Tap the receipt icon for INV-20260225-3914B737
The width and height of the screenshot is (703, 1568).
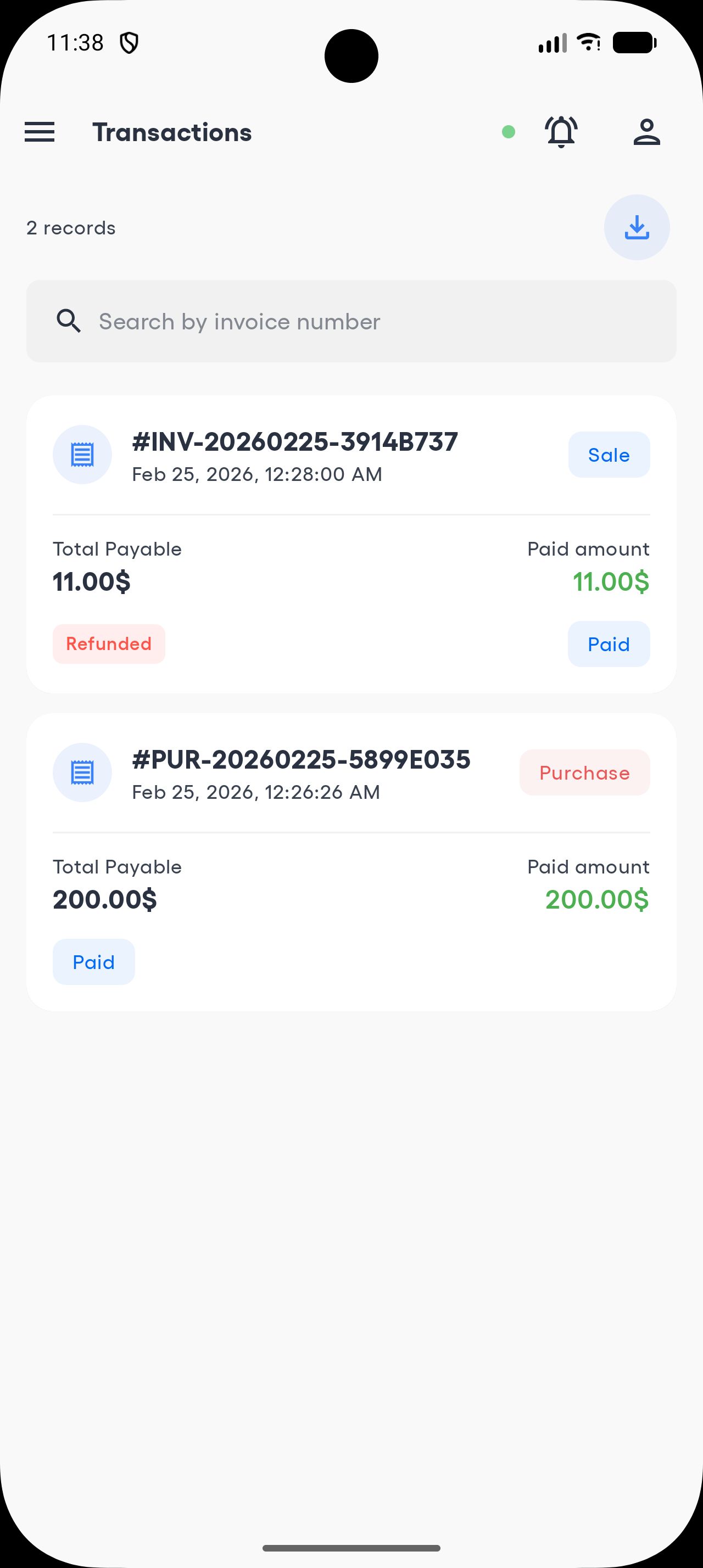pyautogui.click(x=82, y=455)
